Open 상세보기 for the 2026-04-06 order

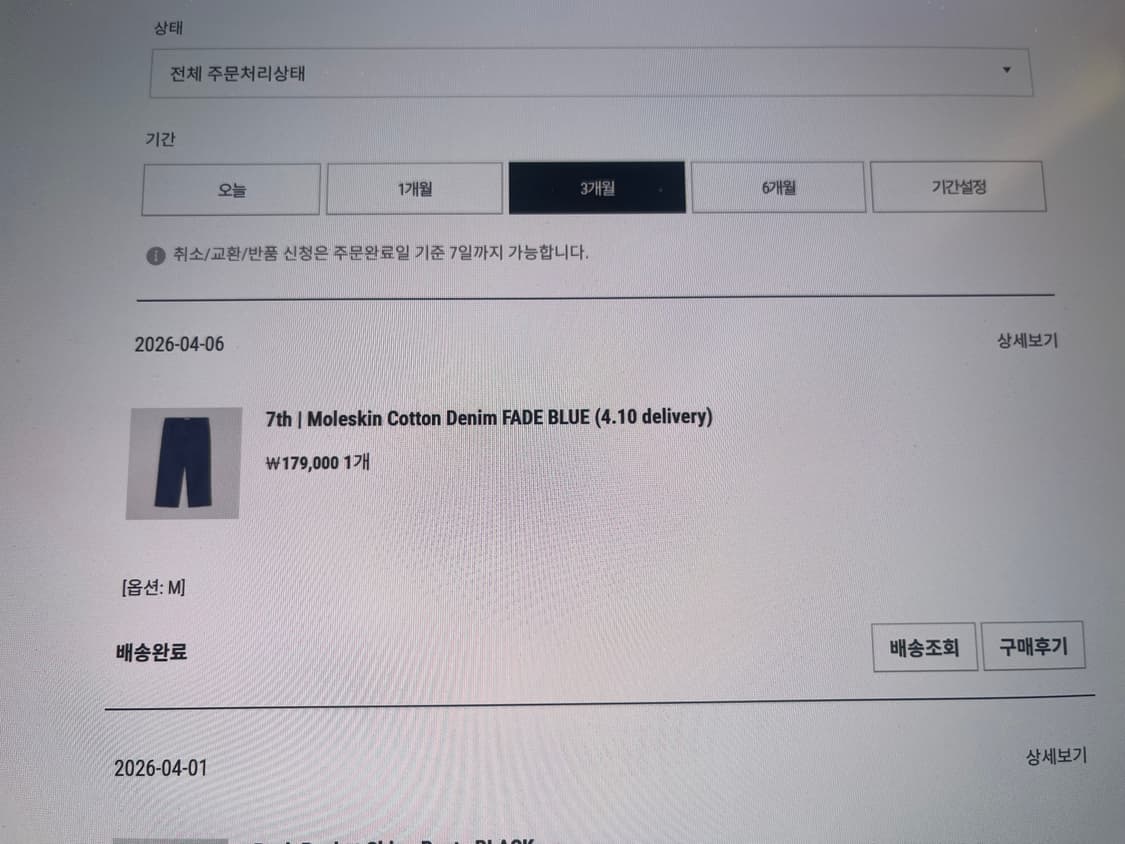(1027, 340)
